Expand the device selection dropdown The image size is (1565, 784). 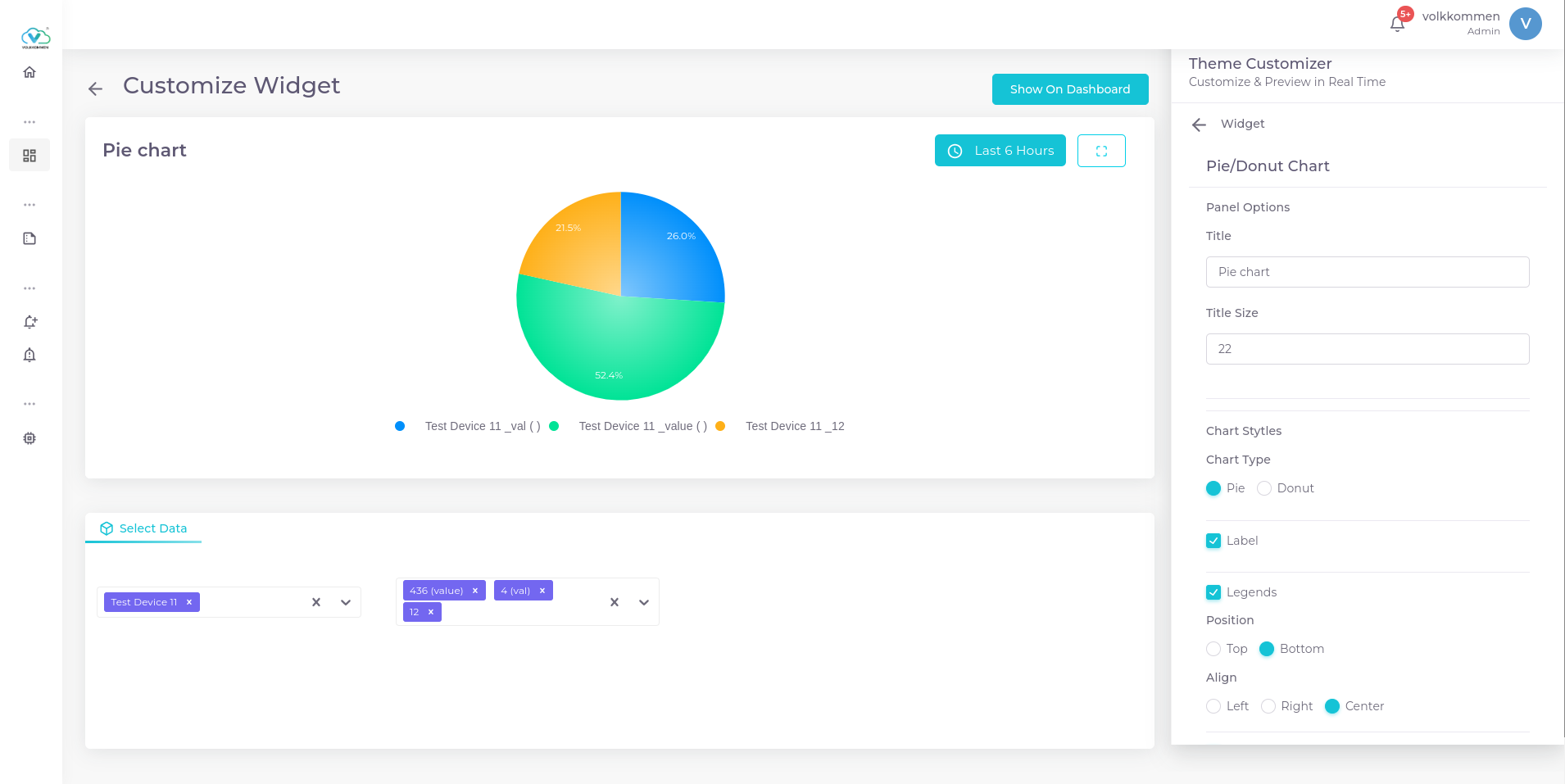tap(346, 602)
